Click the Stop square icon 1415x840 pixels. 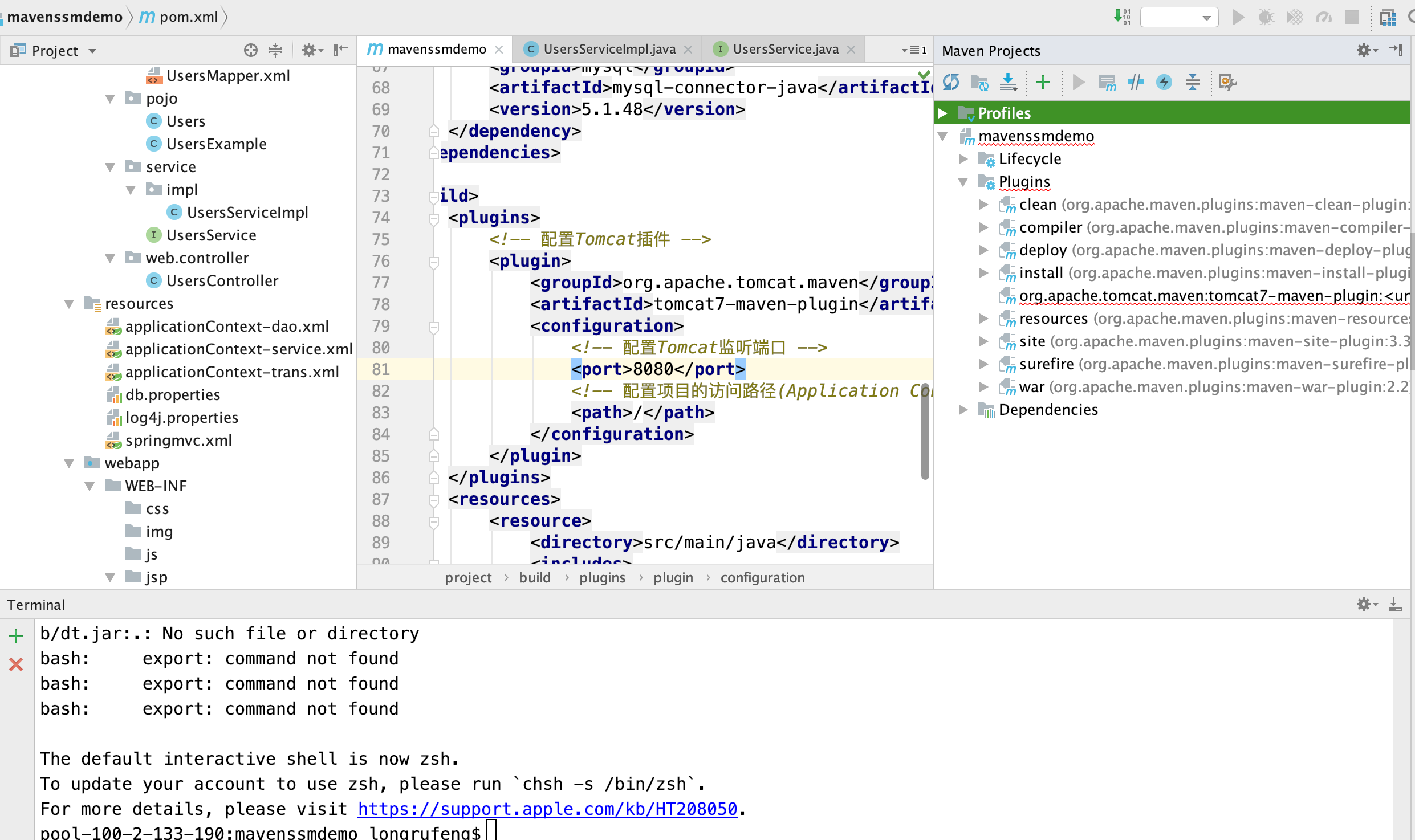click(1352, 17)
